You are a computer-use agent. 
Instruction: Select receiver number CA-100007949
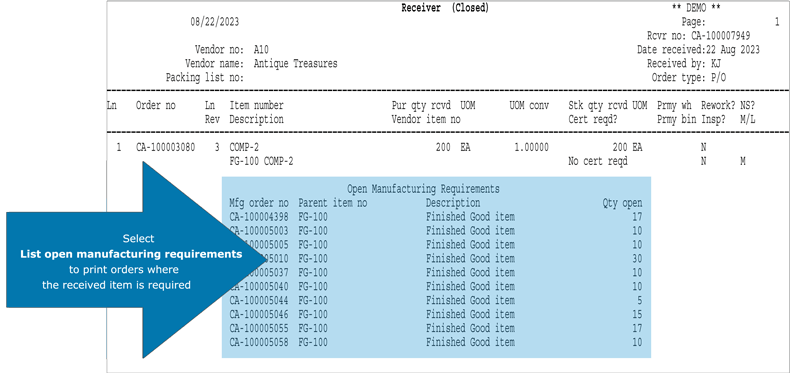pos(721,36)
